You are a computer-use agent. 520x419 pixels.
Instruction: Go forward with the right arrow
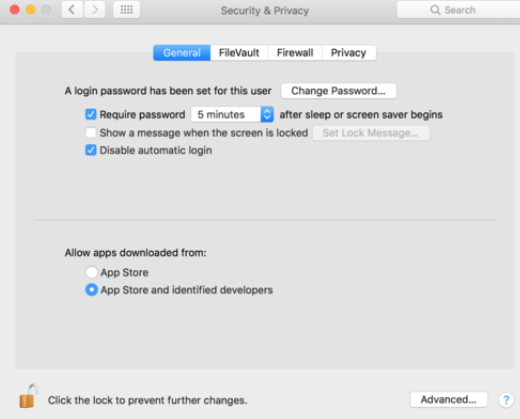pyautogui.click(x=95, y=10)
